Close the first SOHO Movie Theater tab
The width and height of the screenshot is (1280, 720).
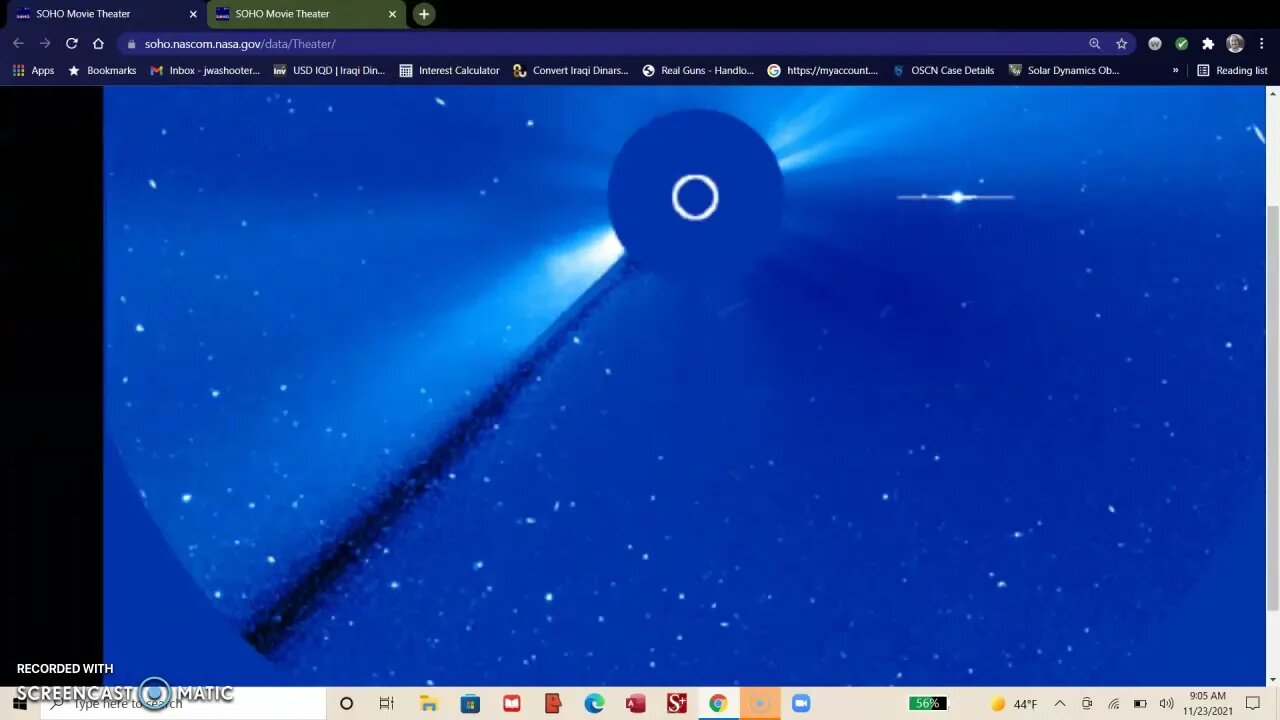(x=193, y=14)
